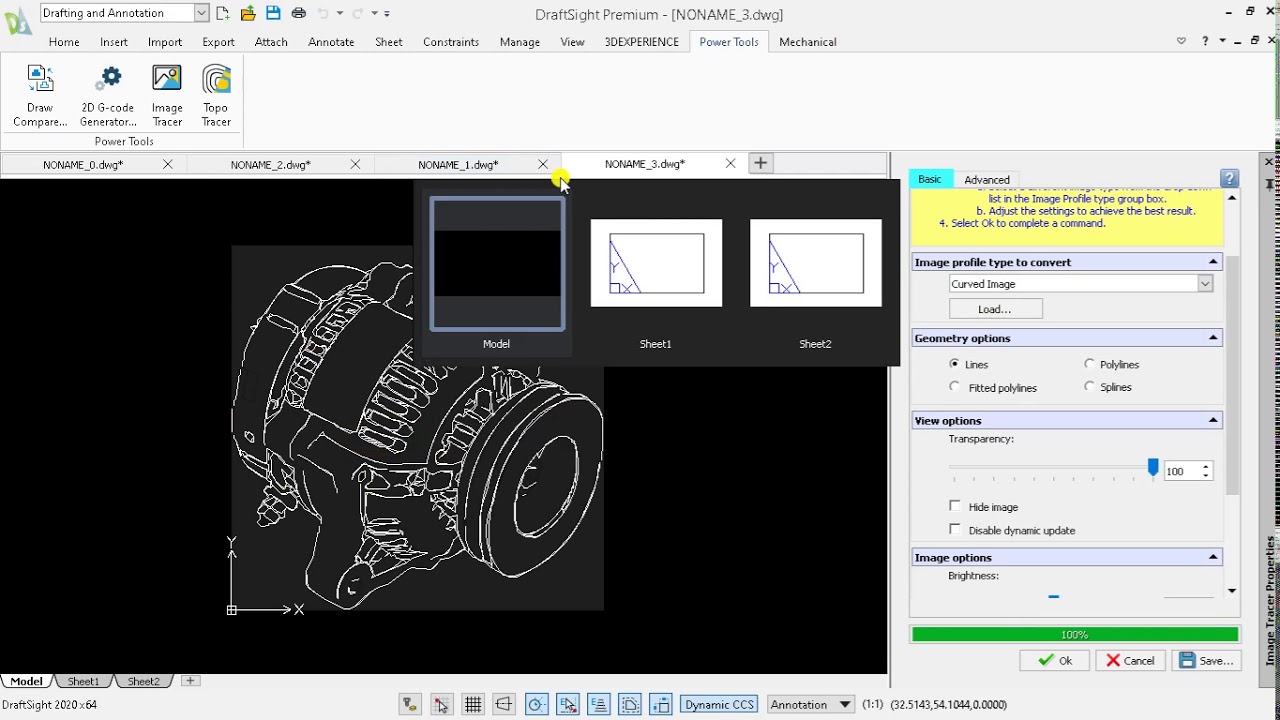Confirm with the Ok button
The image size is (1280, 720).
point(1054,660)
